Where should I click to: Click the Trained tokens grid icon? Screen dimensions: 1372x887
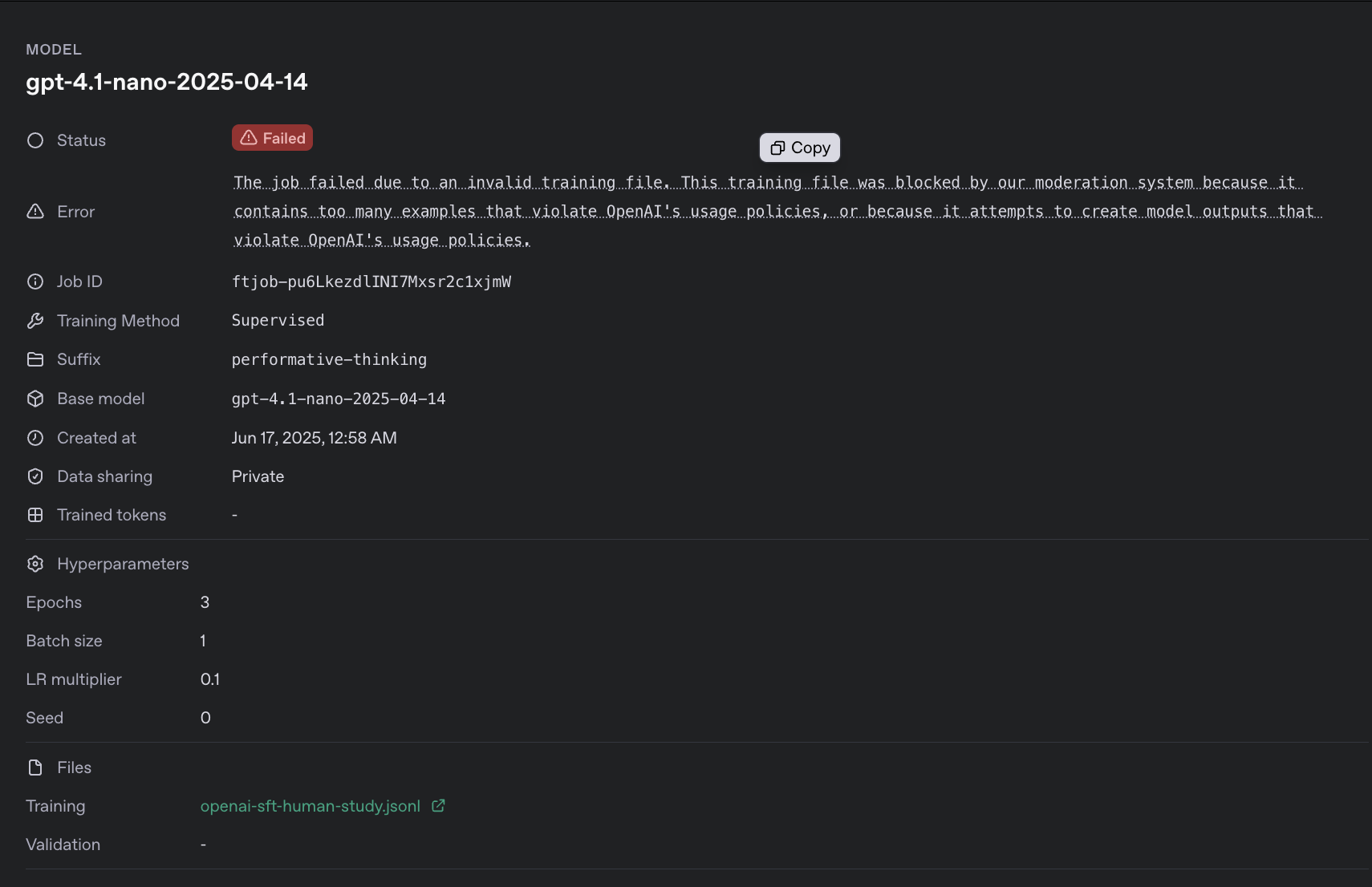click(35, 515)
